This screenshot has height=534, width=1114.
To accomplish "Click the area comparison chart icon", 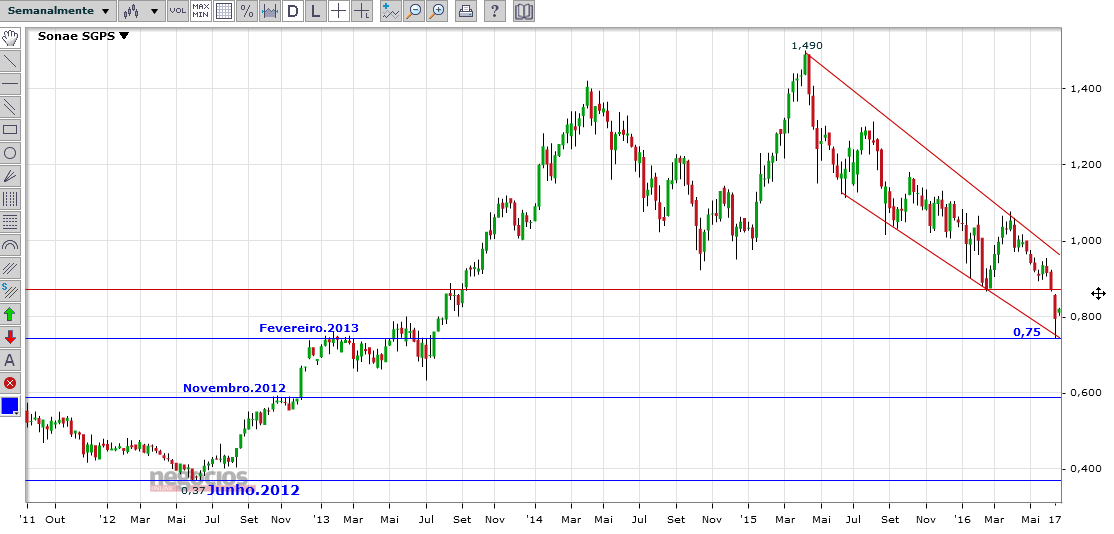I will pyautogui.click(x=269, y=11).
